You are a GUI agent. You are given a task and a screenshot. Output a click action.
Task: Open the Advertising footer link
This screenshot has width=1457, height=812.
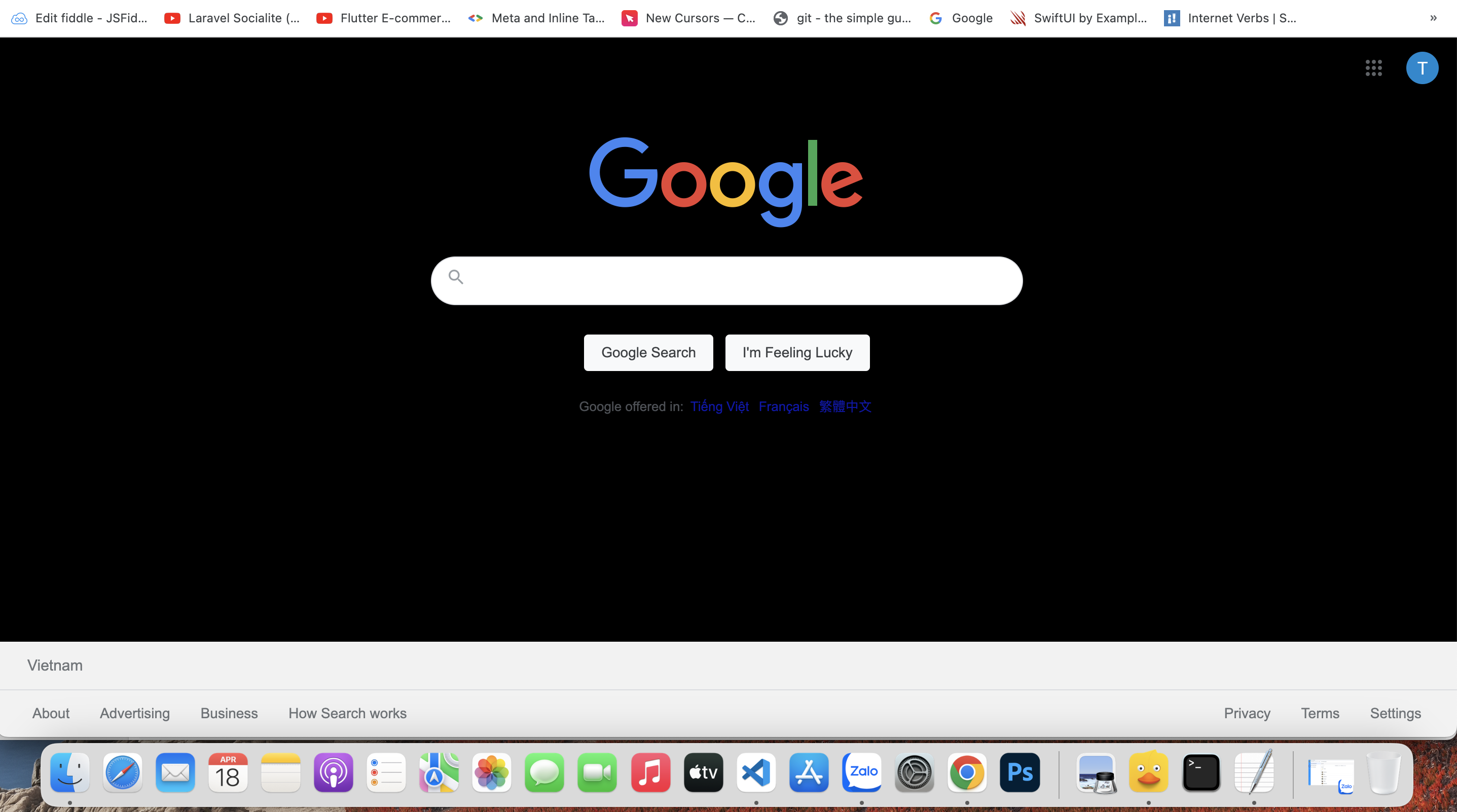[135, 713]
